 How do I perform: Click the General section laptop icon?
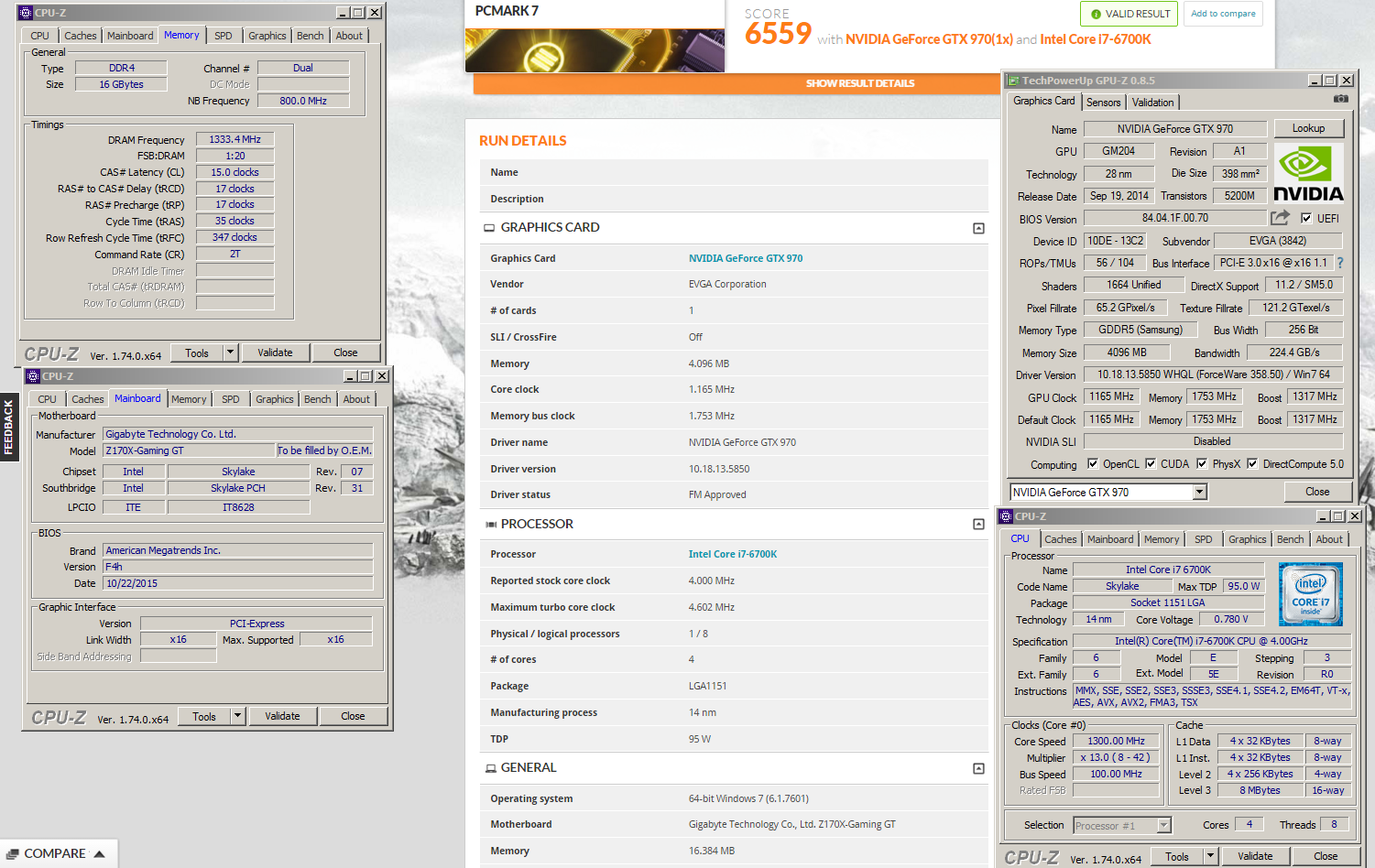pos(491,768)
